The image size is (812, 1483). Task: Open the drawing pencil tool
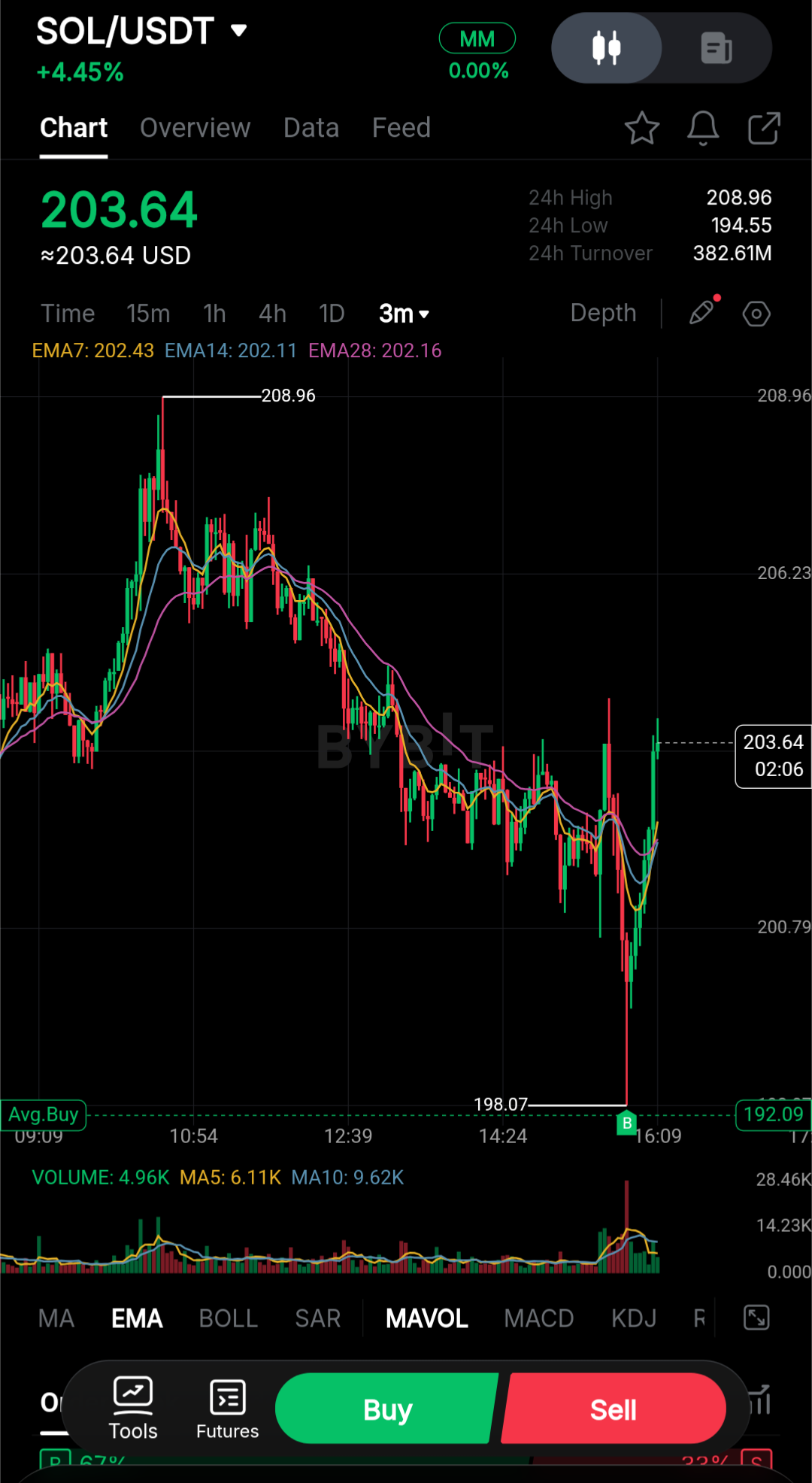702,313
